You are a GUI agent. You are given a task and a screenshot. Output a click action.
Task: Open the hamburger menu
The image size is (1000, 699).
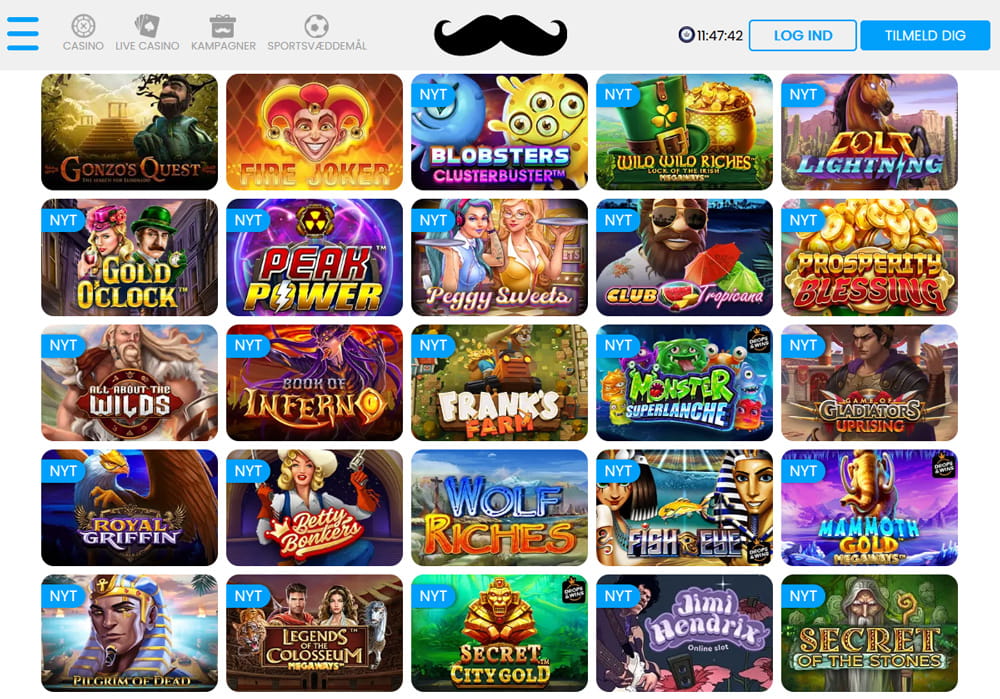tap(22, 33)
